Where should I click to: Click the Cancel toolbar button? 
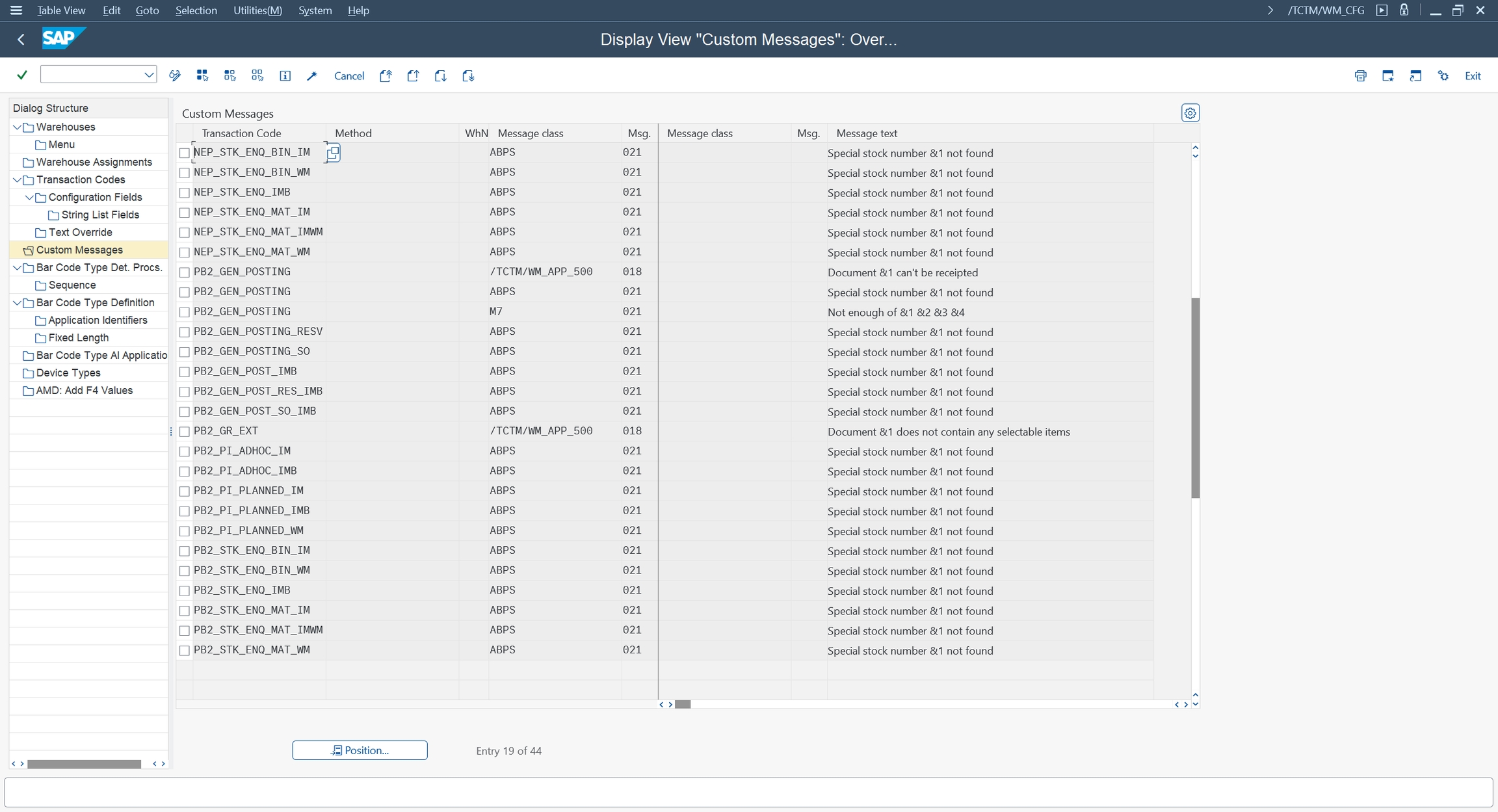[349, 76]
